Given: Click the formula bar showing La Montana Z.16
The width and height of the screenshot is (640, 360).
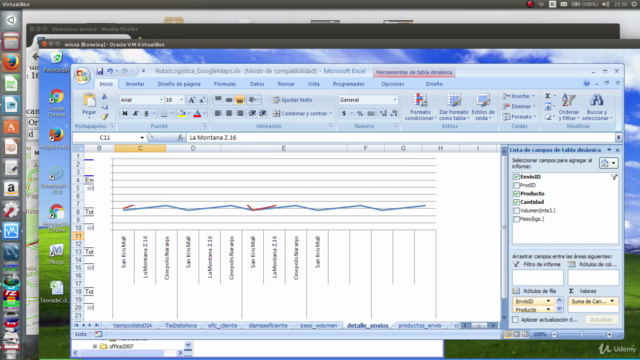Looking at the screenshot, I should coord(401,138).
